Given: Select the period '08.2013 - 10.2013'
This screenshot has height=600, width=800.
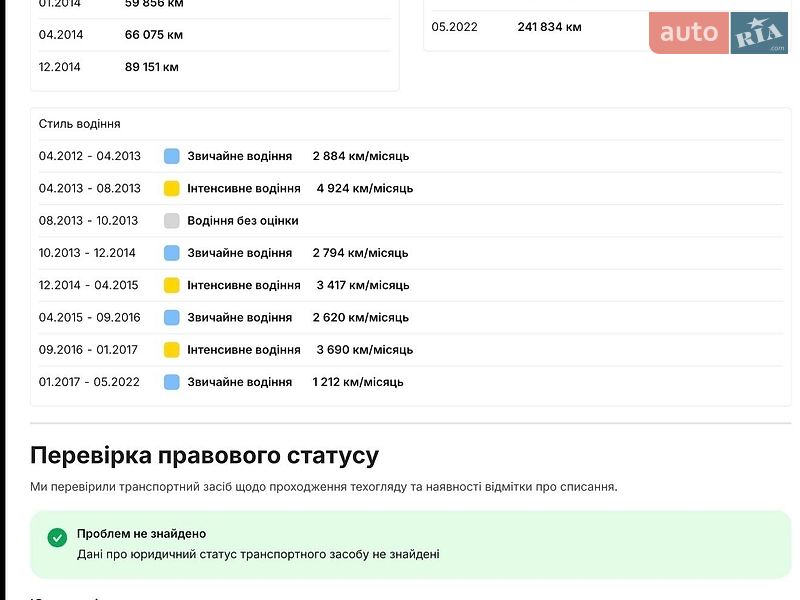Looking at the screenshot, I should click(88, 220).
